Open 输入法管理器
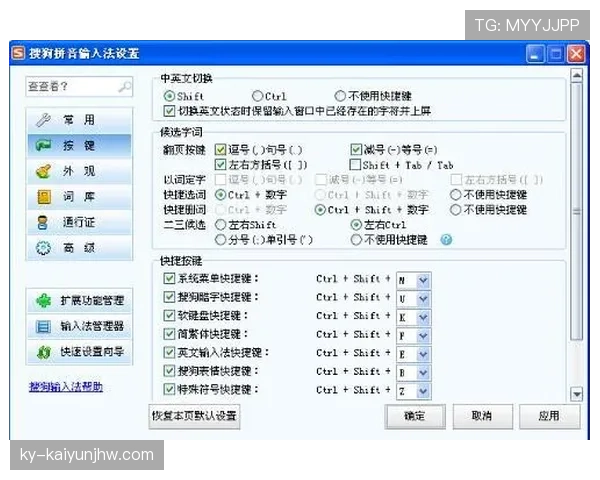This screenshot has width=600, height=480. click(x=80, y=327)
